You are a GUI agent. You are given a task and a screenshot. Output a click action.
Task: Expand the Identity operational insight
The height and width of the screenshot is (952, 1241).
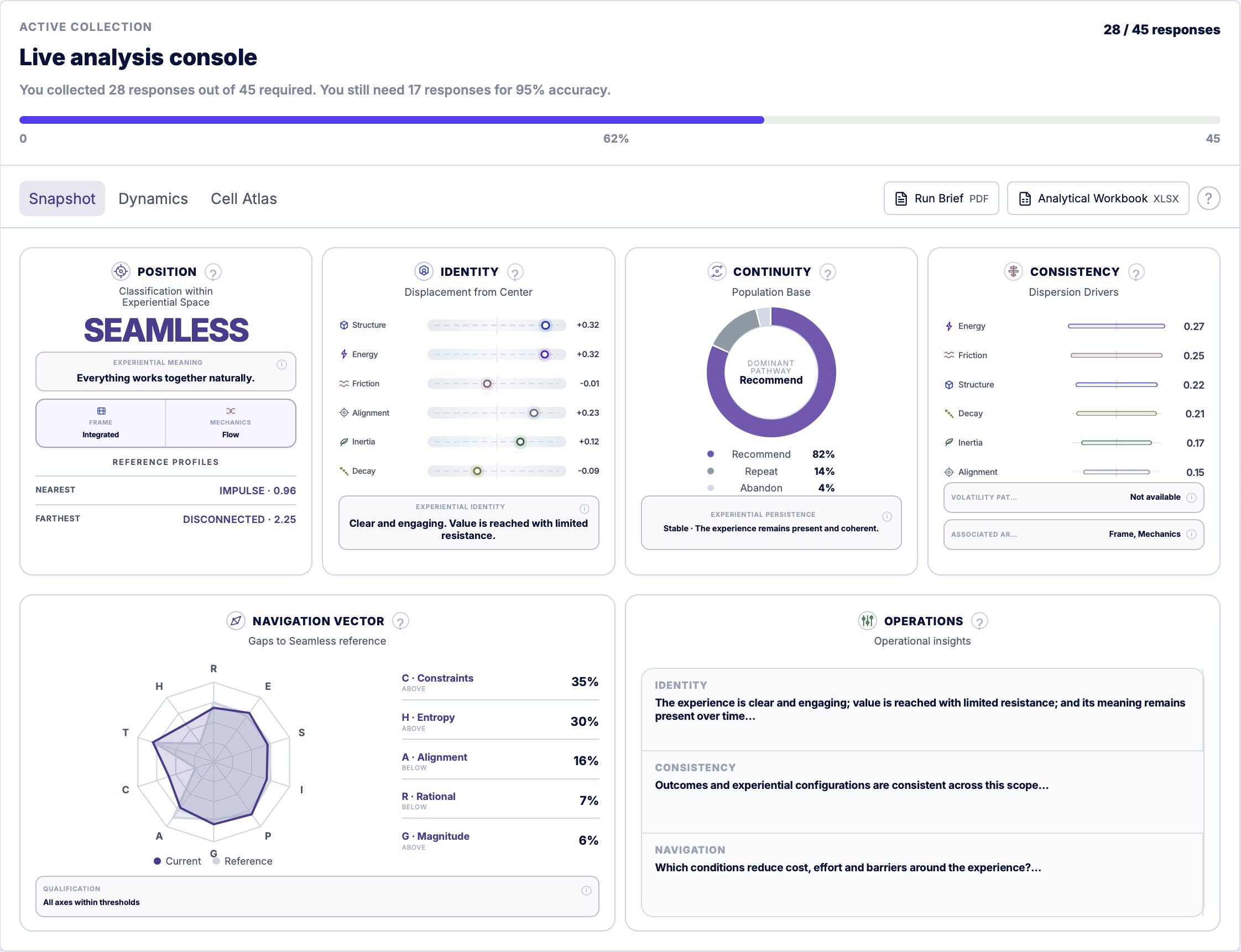(922, 709)
